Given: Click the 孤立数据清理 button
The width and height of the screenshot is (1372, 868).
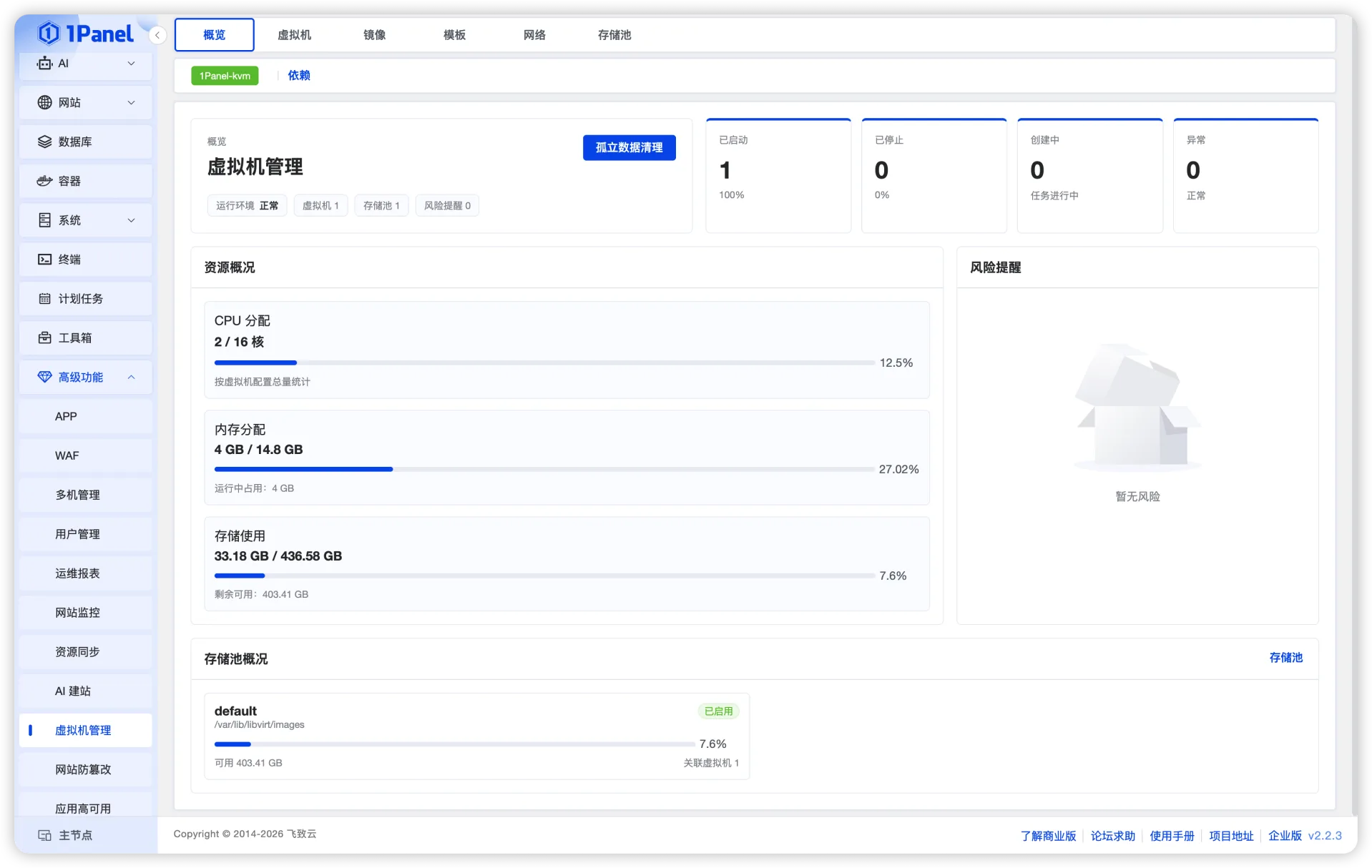Looking at the screenshot, I should point(629,147).
